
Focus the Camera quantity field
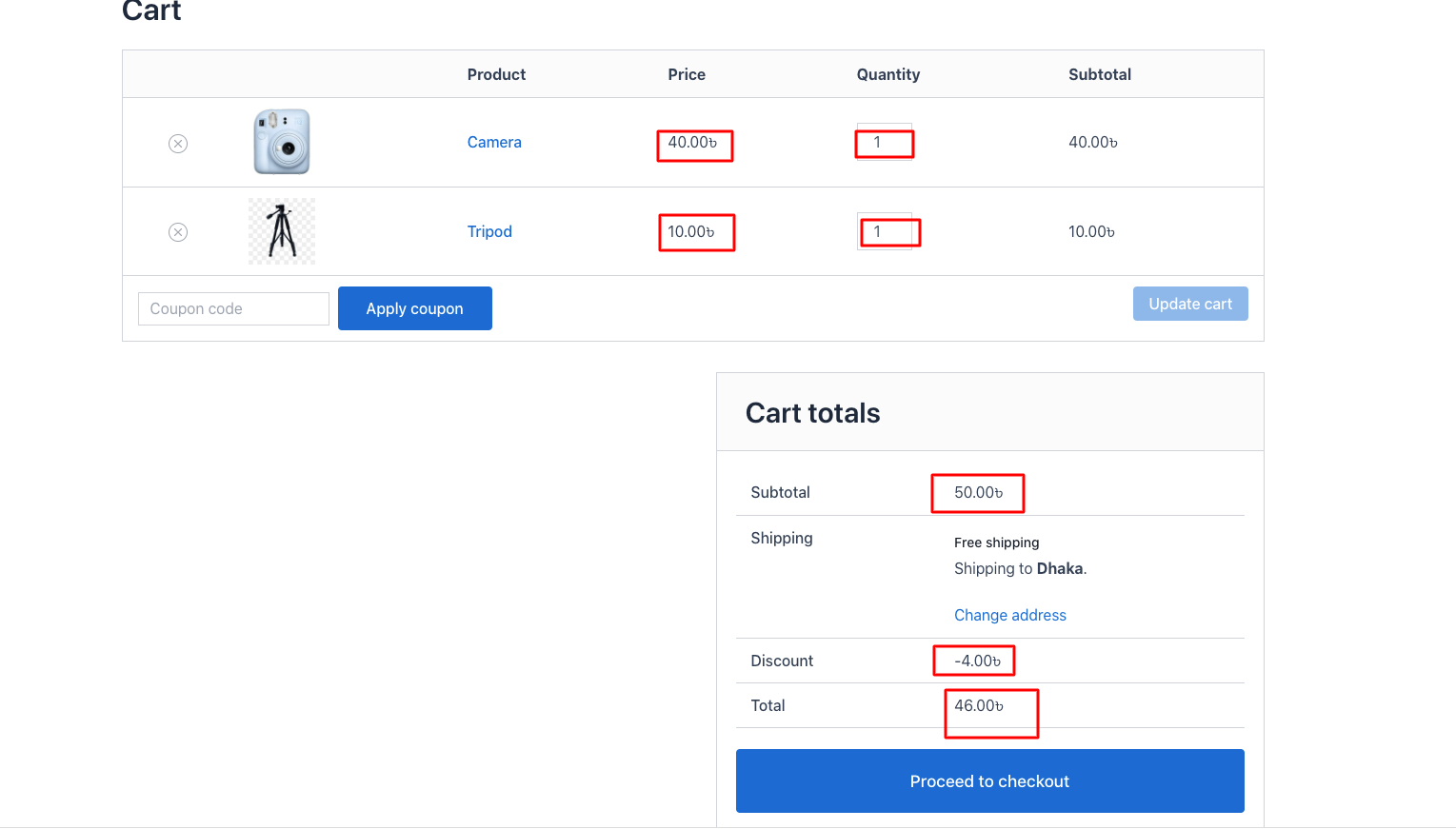pyautogui.click(x=885, y=142)
